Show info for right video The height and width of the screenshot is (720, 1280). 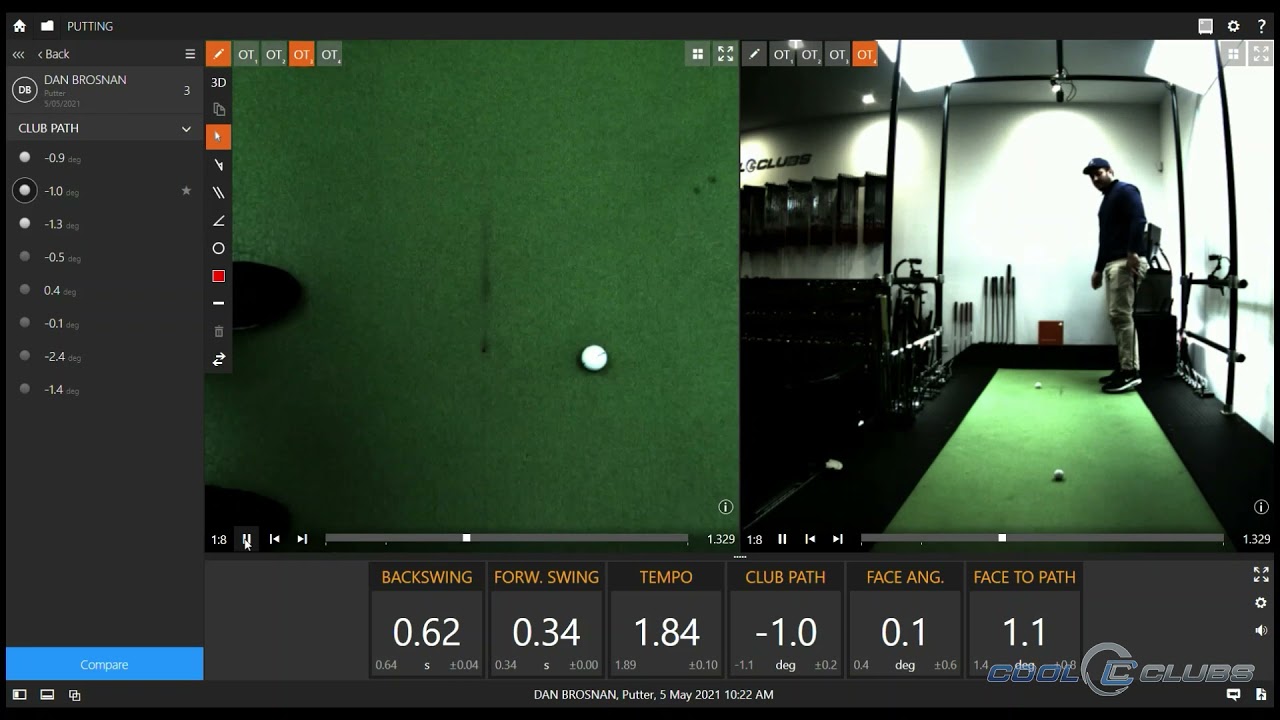point(1261,507)
